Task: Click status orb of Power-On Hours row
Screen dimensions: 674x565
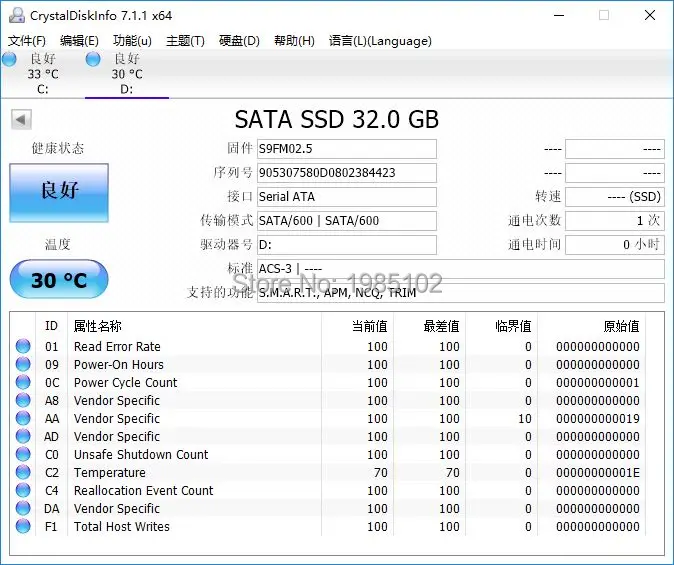Action: point(23,364)
